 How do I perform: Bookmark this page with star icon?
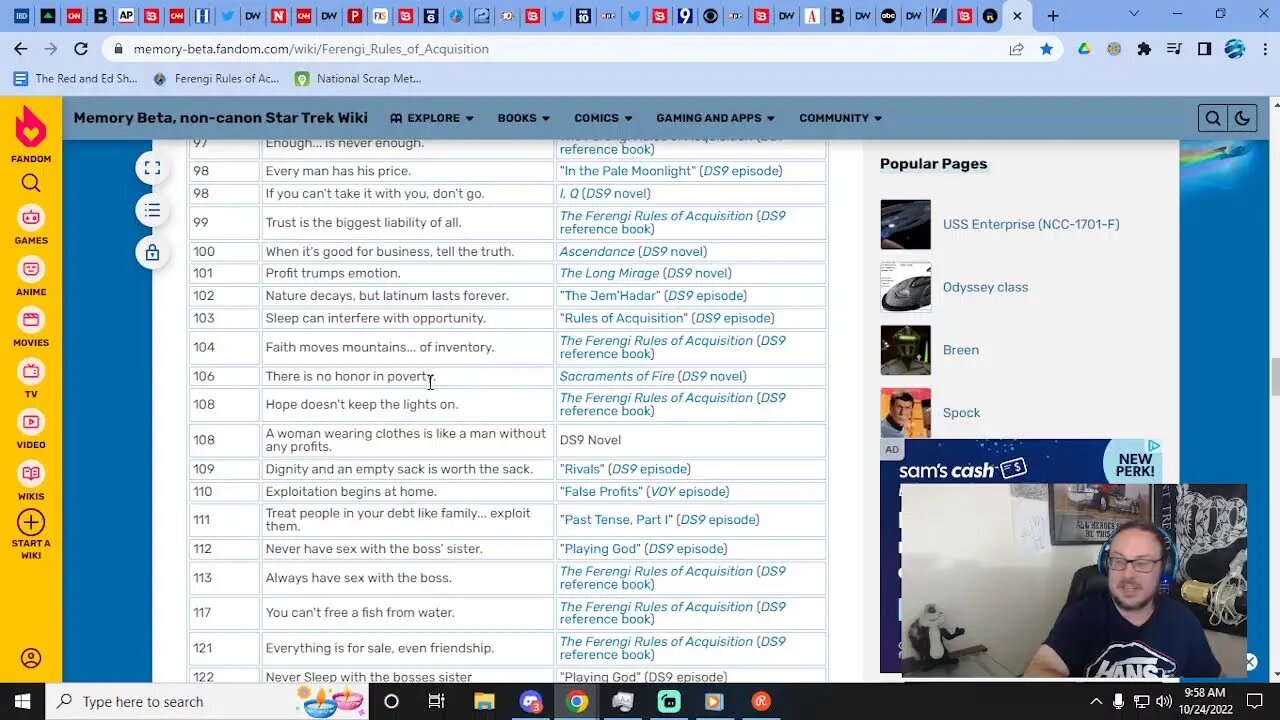pos(1046,48)
